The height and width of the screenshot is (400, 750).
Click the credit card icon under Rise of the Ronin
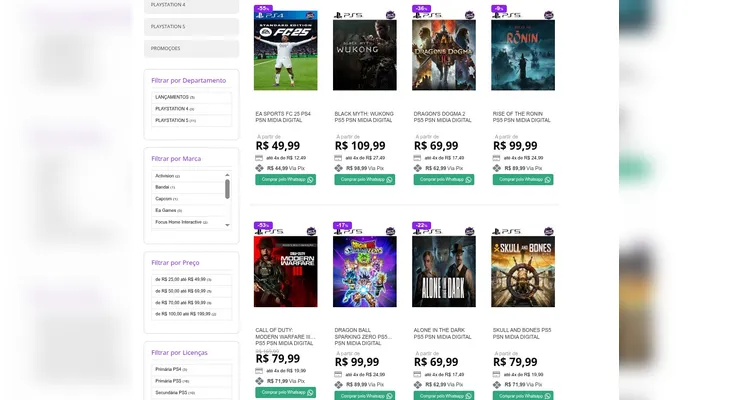tap(497, 157)
